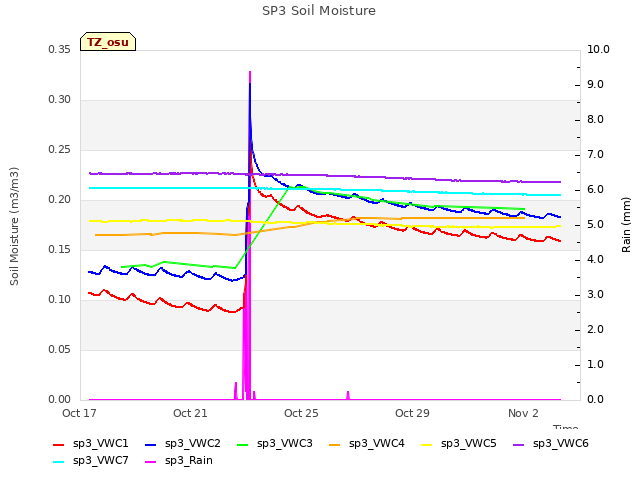Click the 4.0 right axis value
640x480 pixels.
596,260
